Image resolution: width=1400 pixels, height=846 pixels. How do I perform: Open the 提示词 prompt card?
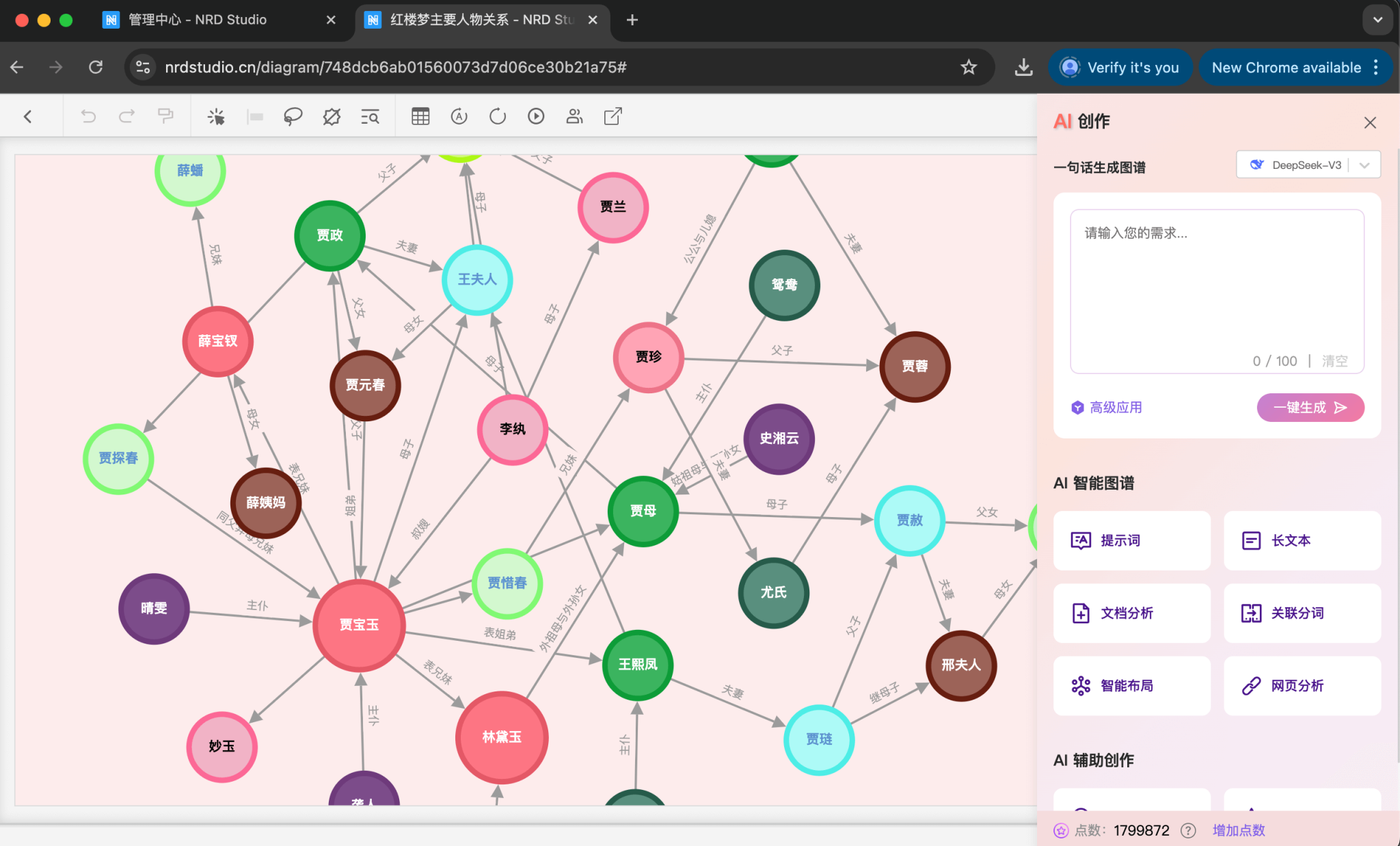pyautogui.click(x=1131, y=540)
